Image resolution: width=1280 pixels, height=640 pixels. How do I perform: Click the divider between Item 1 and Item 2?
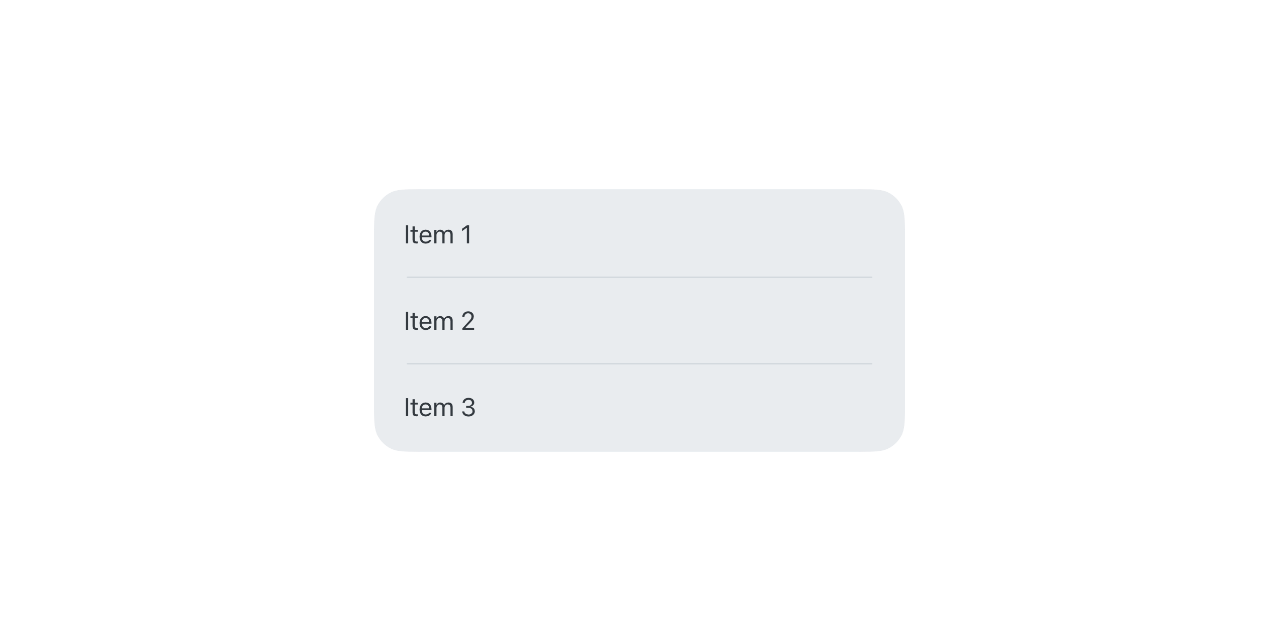pos(639,277)
